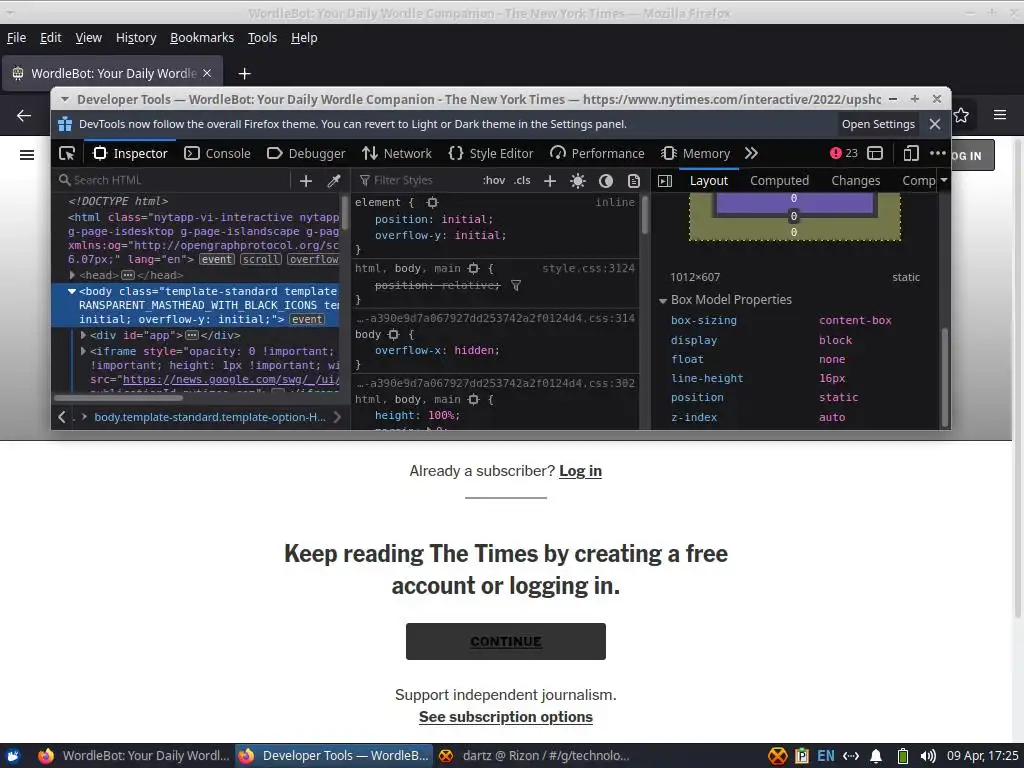Open the Debugger tab
Screen dimensions: 1024x768
tap(306, 153)
